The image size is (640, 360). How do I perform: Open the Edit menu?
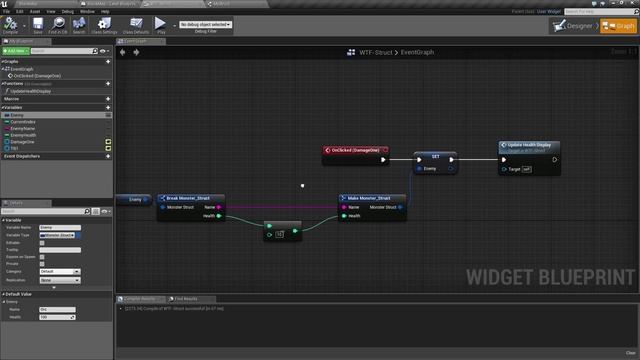coord(20,11)
